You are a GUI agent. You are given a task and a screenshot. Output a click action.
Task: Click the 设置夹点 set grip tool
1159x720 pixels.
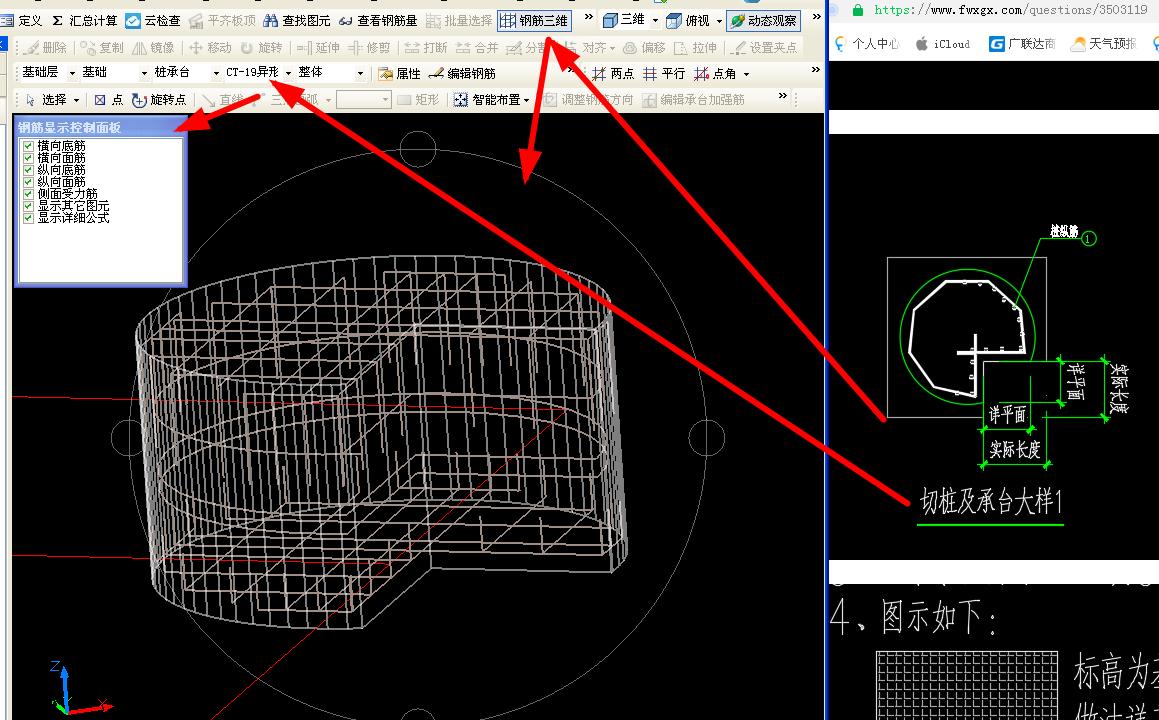764,47
